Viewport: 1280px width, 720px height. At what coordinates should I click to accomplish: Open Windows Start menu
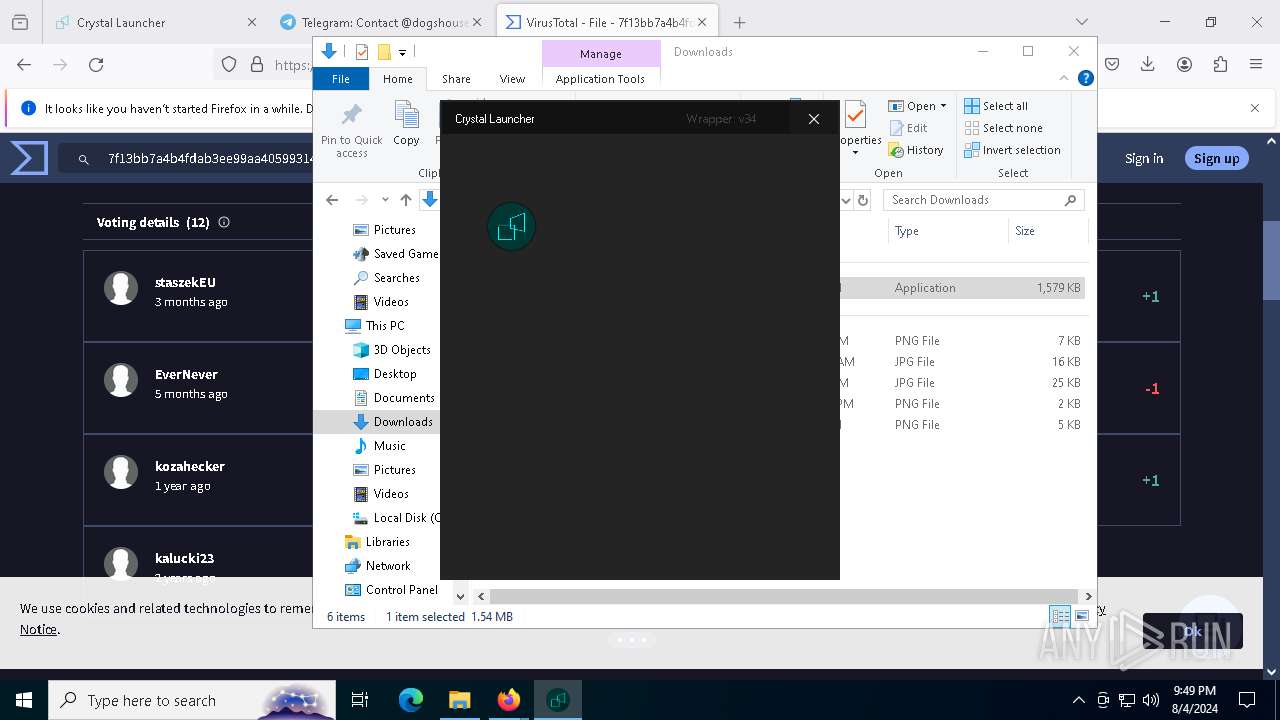23,700
